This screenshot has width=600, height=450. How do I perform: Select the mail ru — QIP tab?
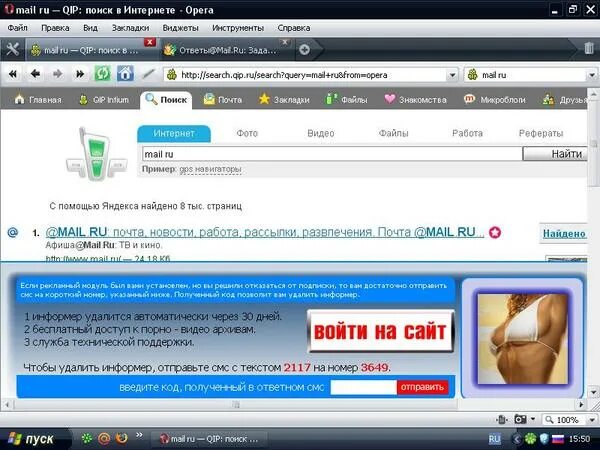[x=90, y=50]
